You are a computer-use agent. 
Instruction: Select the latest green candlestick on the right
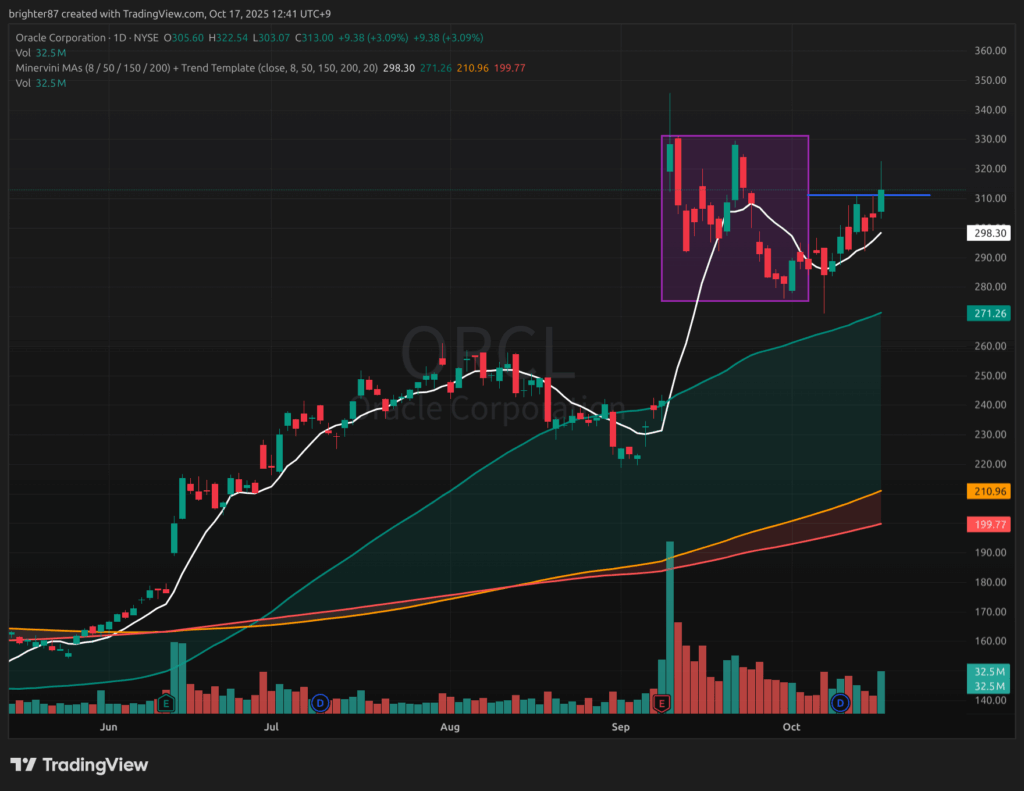(881, 199)
